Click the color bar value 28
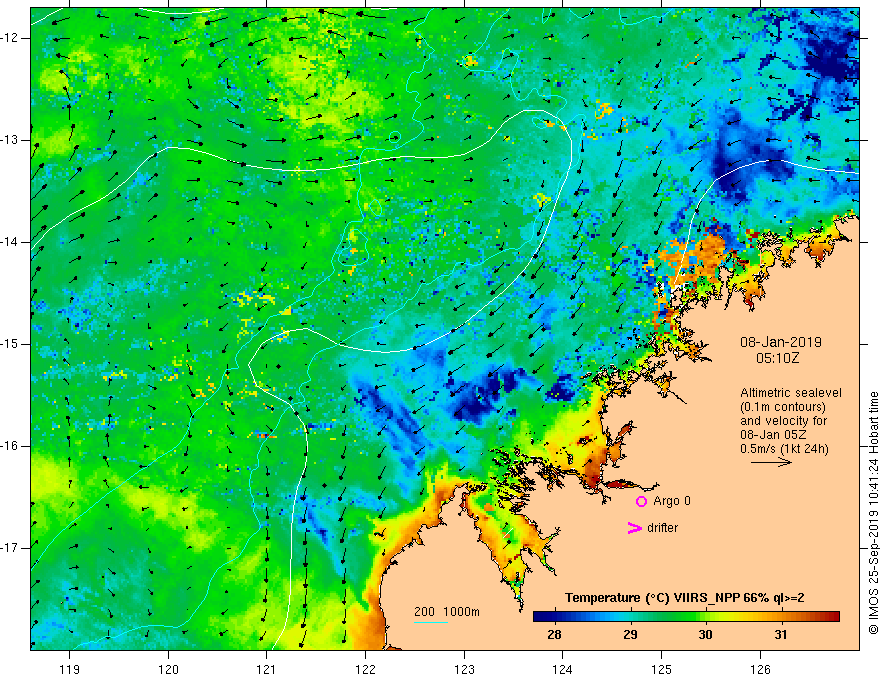 click(x=554, y=635)
